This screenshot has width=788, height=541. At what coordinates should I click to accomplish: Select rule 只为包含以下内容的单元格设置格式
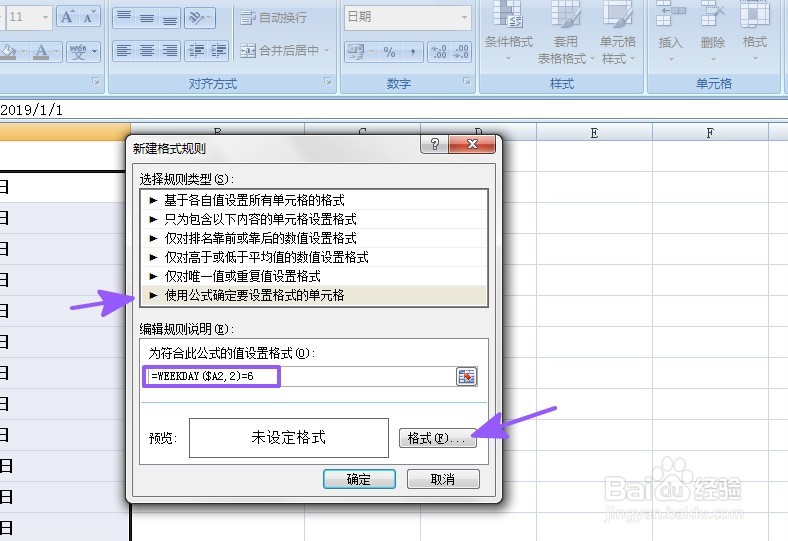click(x=315, y=219)
